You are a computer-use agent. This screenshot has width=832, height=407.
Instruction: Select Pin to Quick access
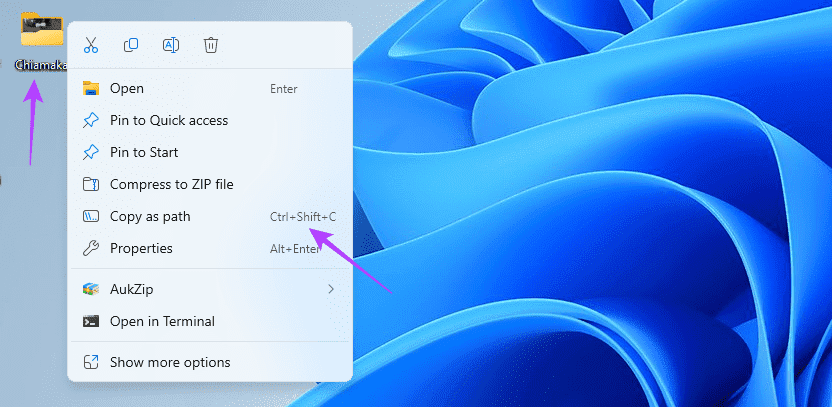pos(210,120)
